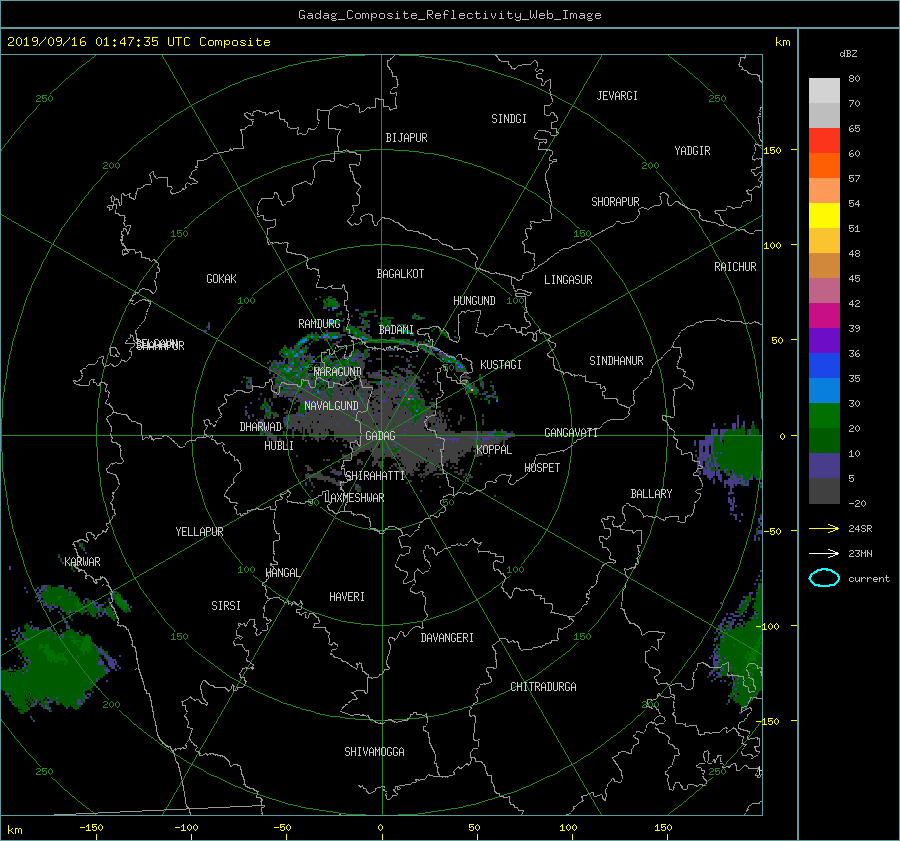Click the KOPPAL city label
900x841 pixels.
(x=494, y=450)
